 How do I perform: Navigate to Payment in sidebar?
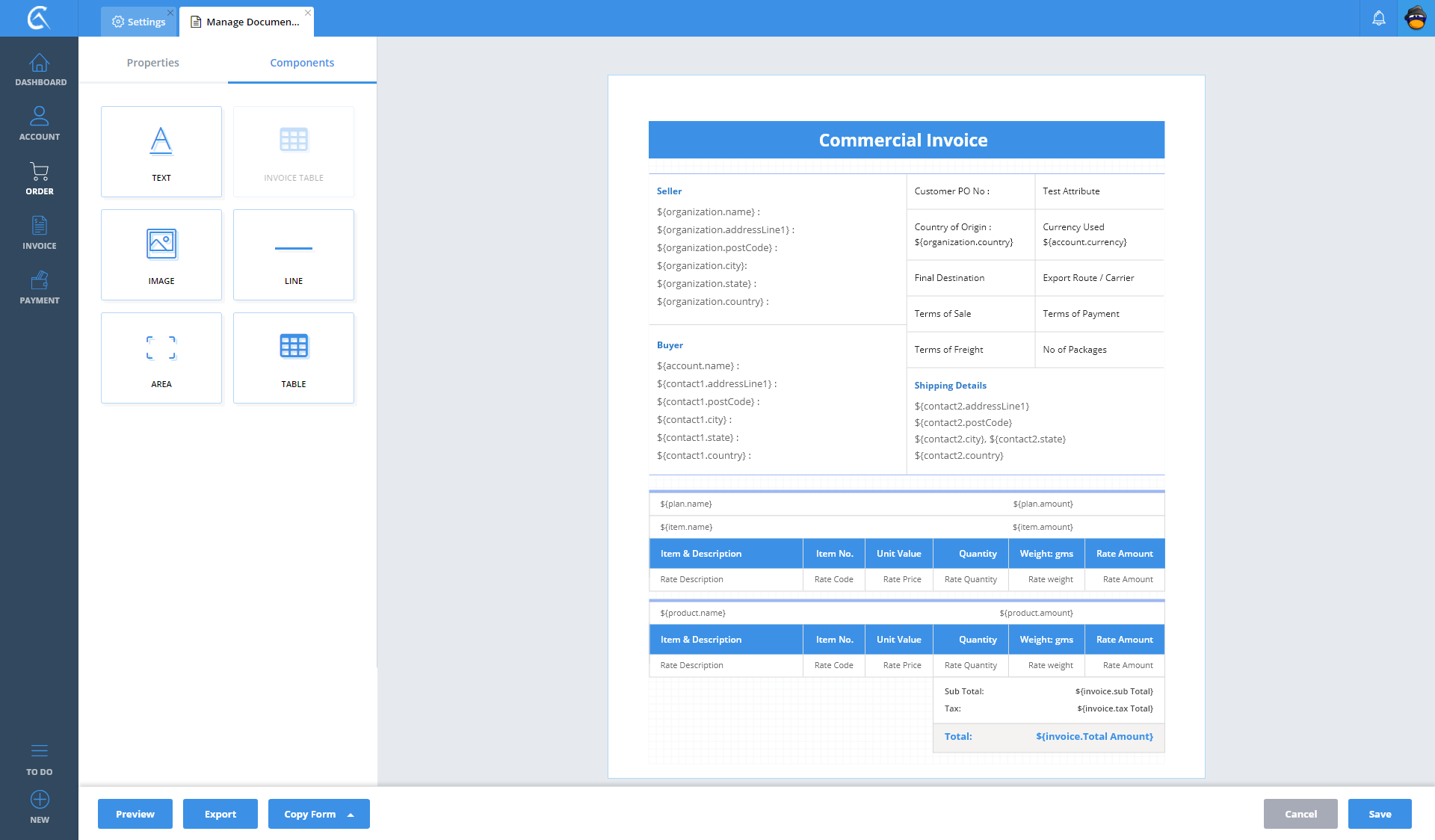click(x=40, y=287)
